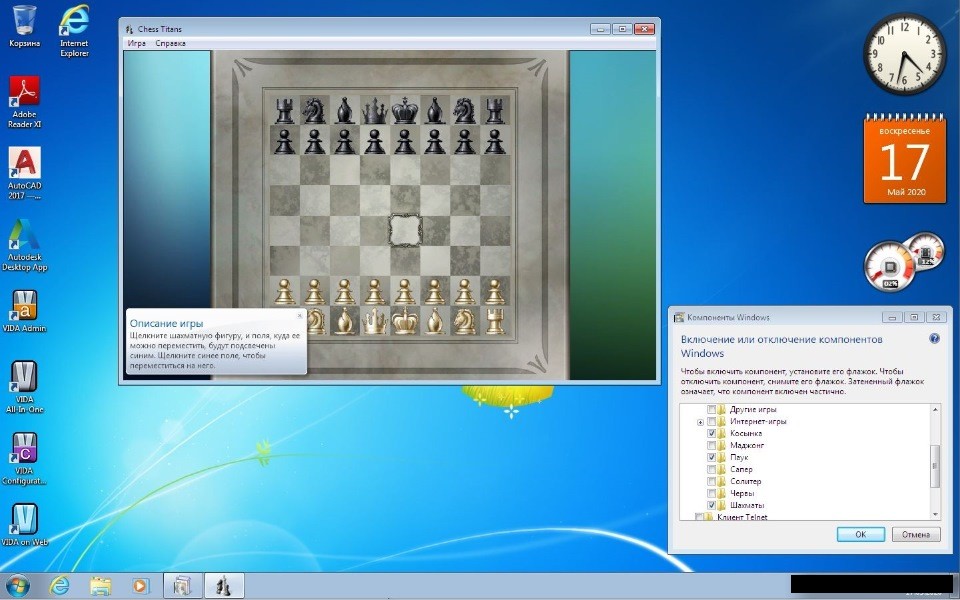Select the Autodesk Desktop App shortcut
The width and height of the screenshot is (960, 600).
coord(24,245)
